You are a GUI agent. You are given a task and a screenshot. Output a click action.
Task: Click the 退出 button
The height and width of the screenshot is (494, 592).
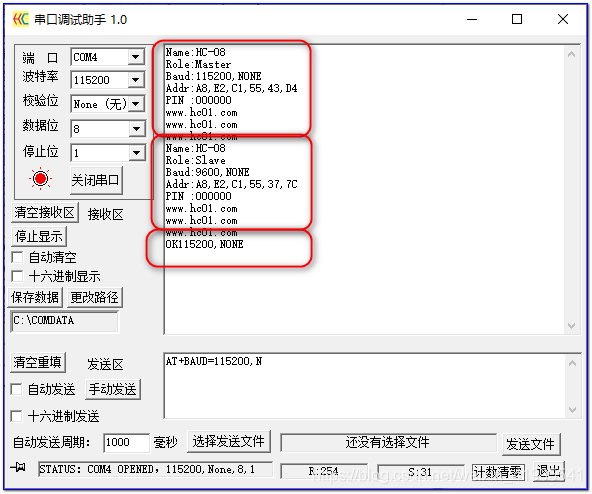point(549,471)
